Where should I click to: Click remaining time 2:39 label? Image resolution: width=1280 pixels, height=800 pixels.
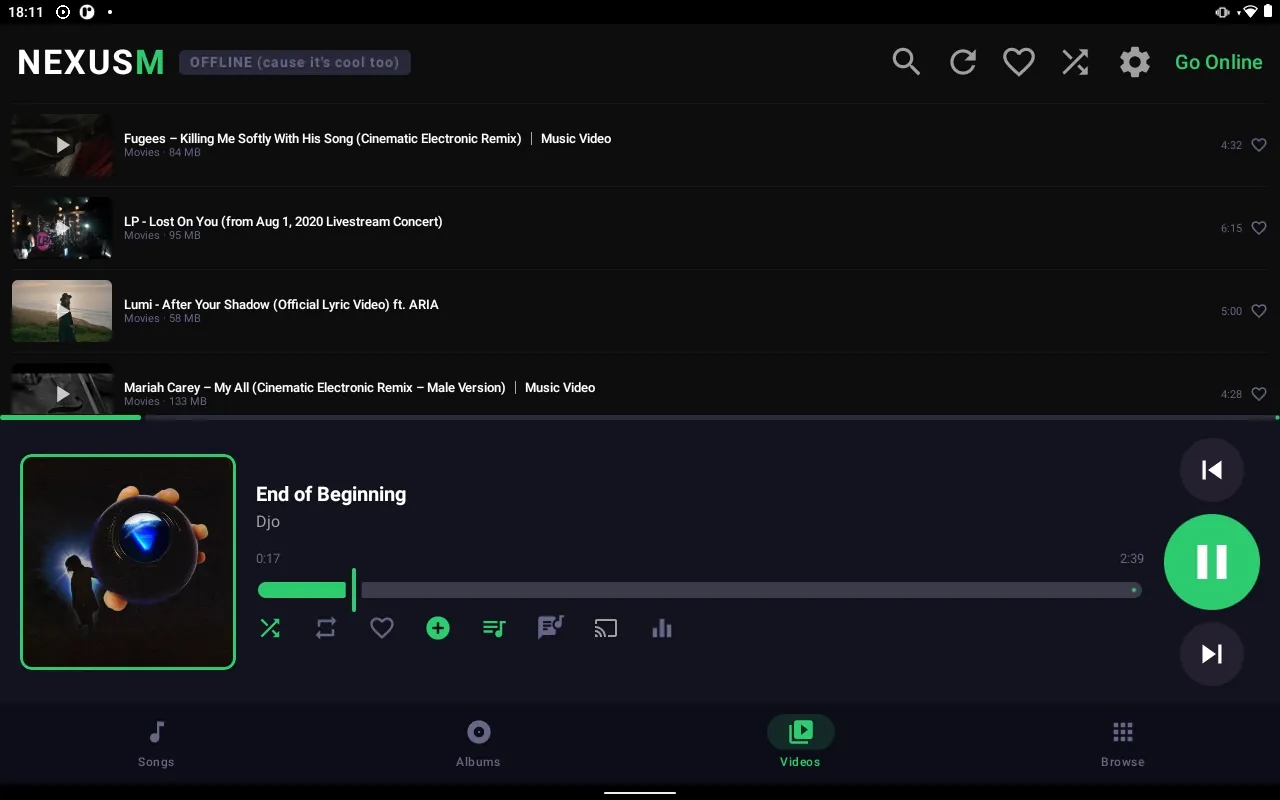point(1131,559)
